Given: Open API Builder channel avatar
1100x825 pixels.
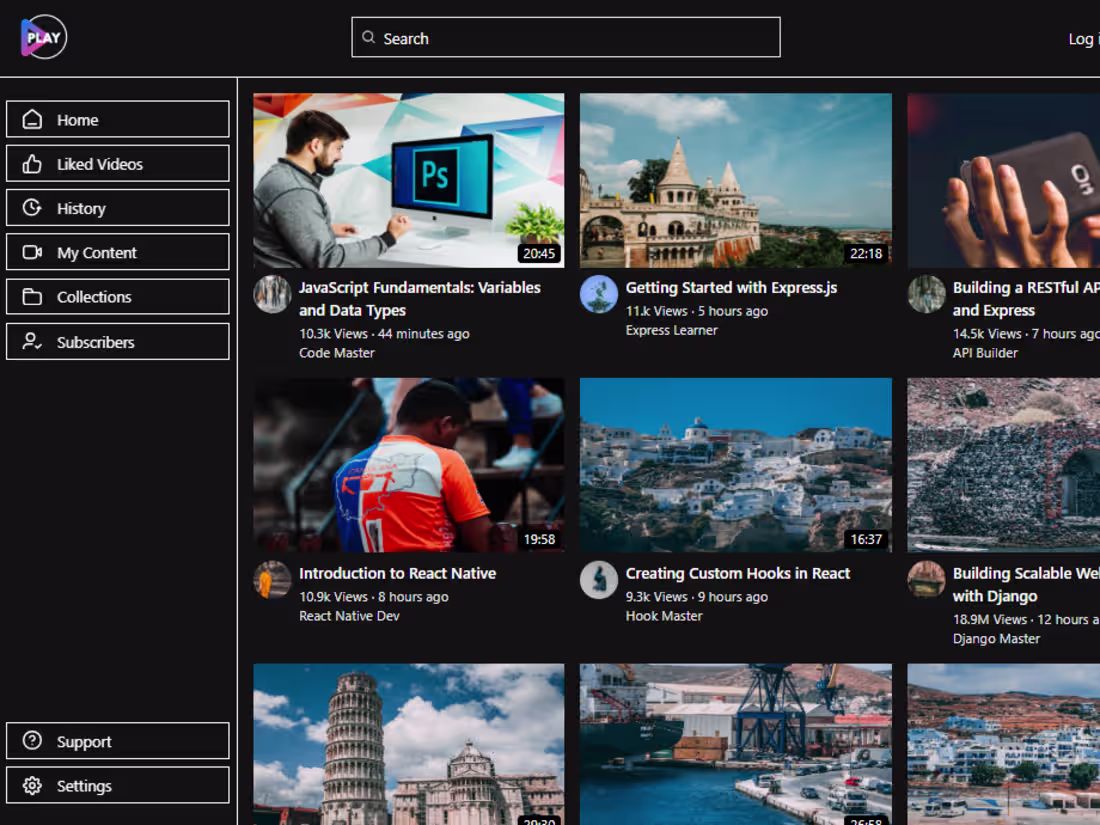Looking at the screenshot, I should pos(926,294).
